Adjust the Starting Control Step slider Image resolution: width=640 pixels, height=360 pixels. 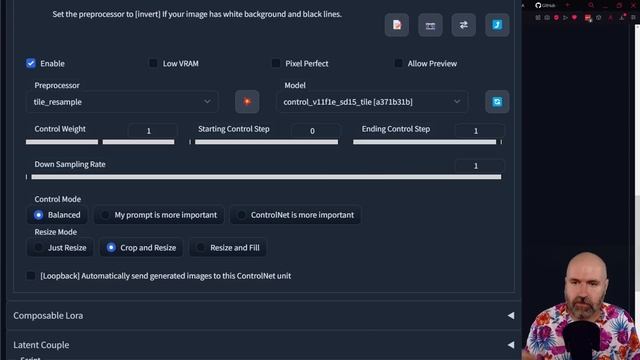point(264,142)
